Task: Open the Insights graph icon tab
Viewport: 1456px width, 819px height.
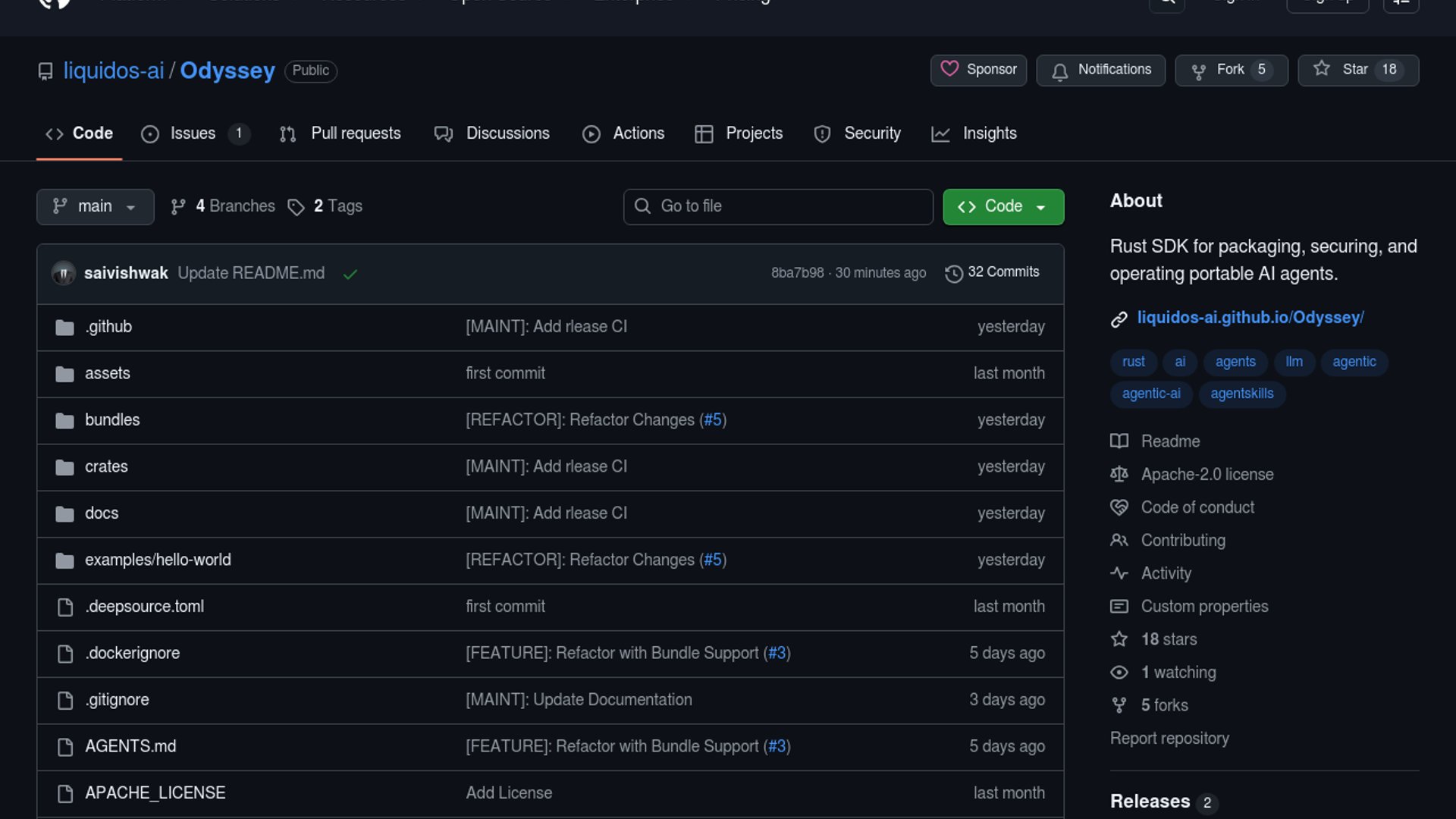Action: click(x=940, y=134)
